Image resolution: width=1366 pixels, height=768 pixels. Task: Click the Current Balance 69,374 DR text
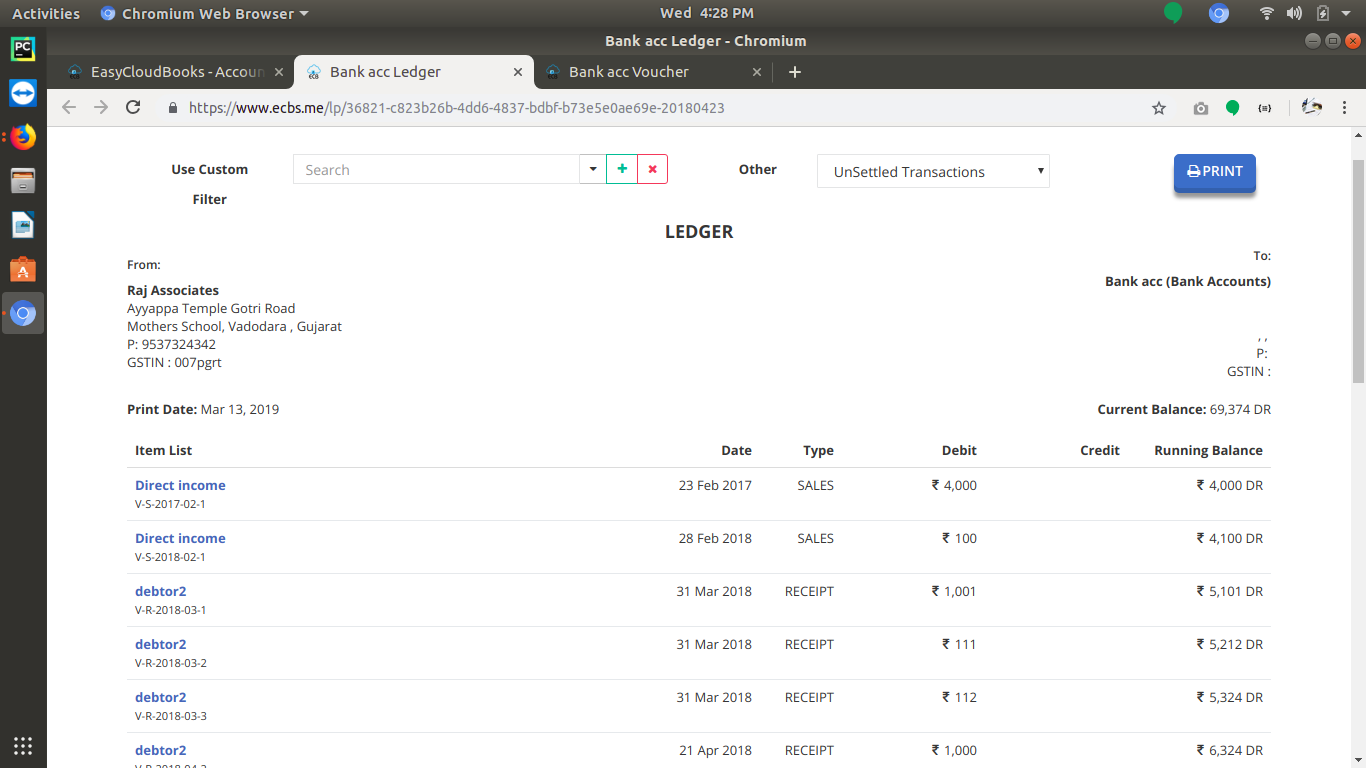[1184, 409]
